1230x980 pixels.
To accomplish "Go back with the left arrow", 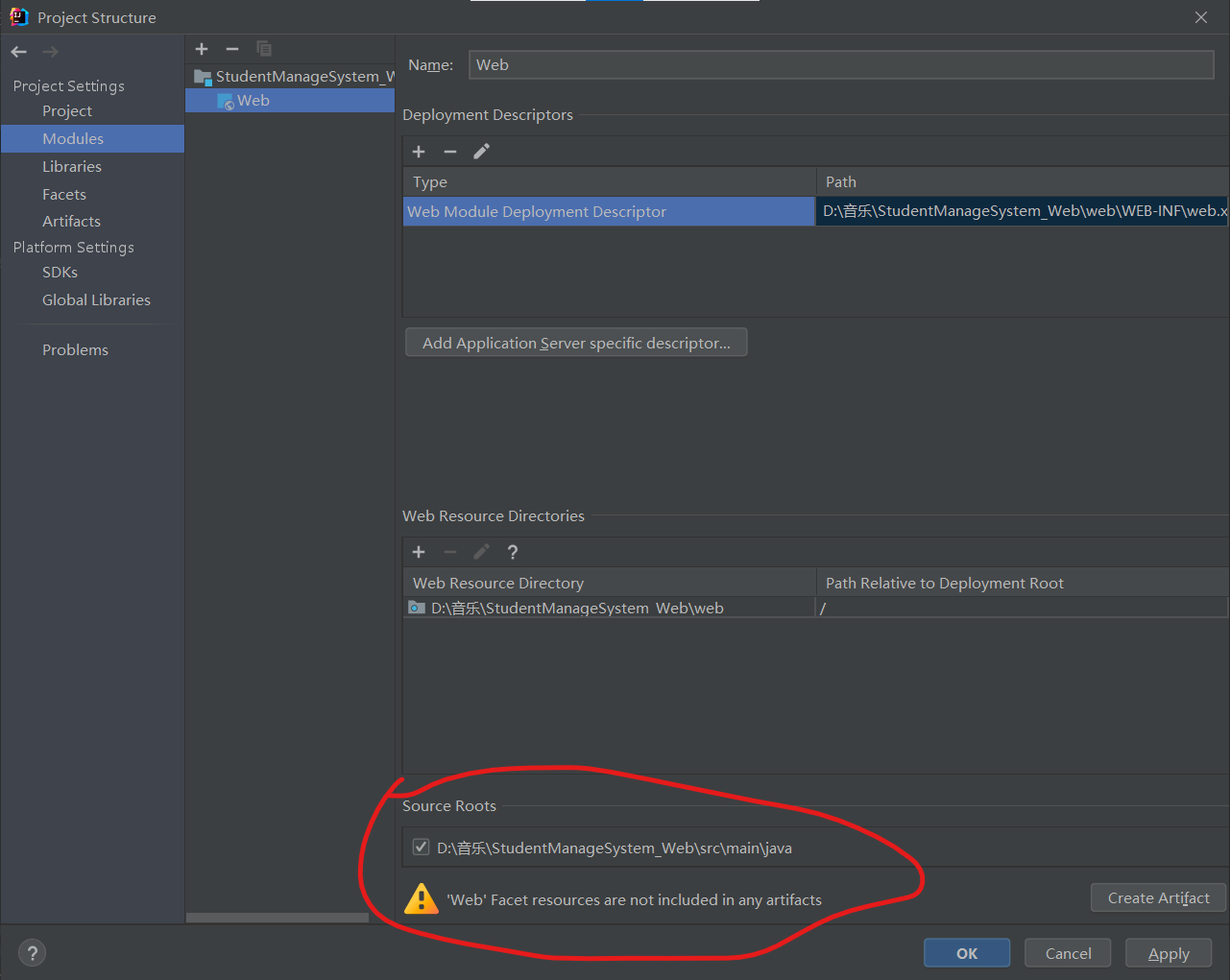I will [x=19, y=52].
